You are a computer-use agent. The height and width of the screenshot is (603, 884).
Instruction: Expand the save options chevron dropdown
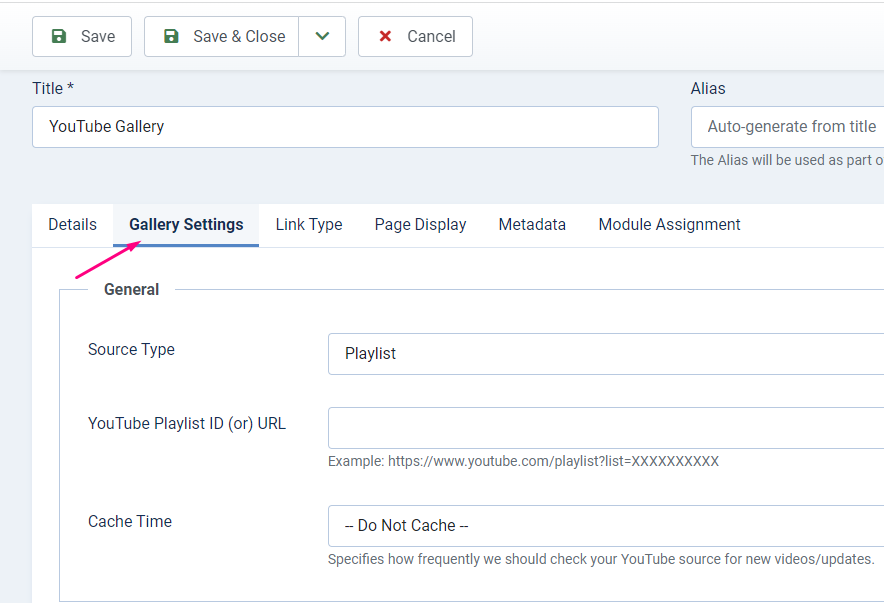[x=322, y=37]
